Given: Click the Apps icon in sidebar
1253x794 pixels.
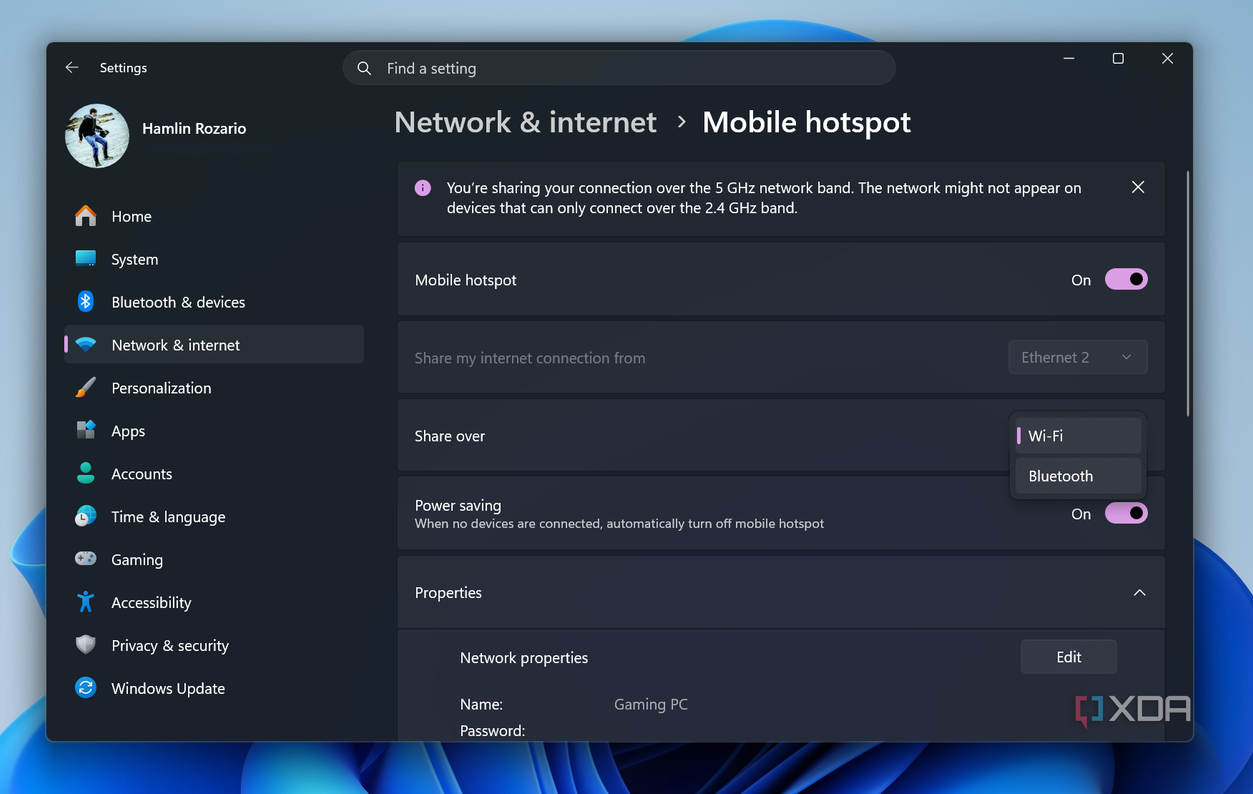Looking at the screenshot, I should click(86, 431).
